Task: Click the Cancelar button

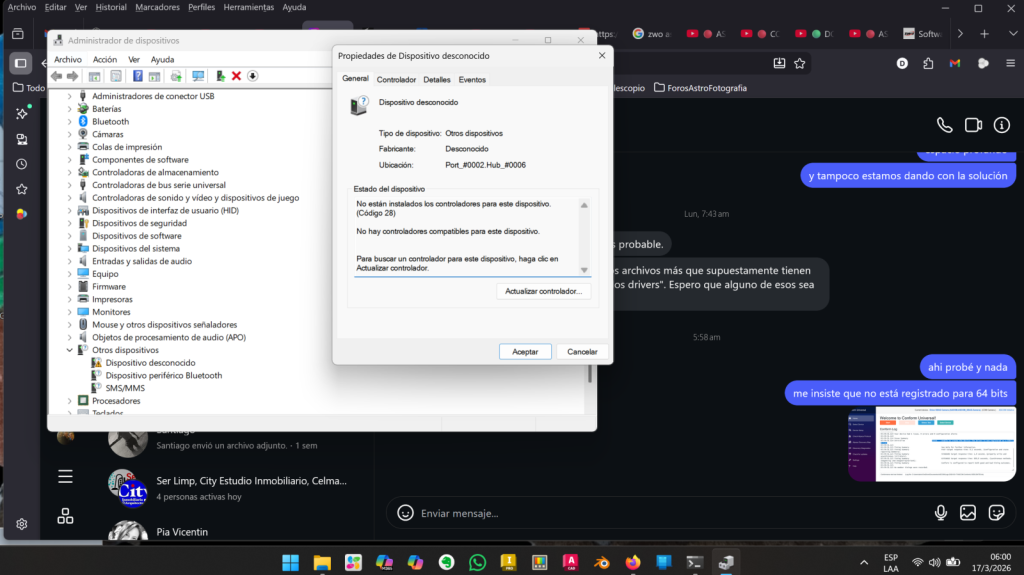Action: coord(582,352)
